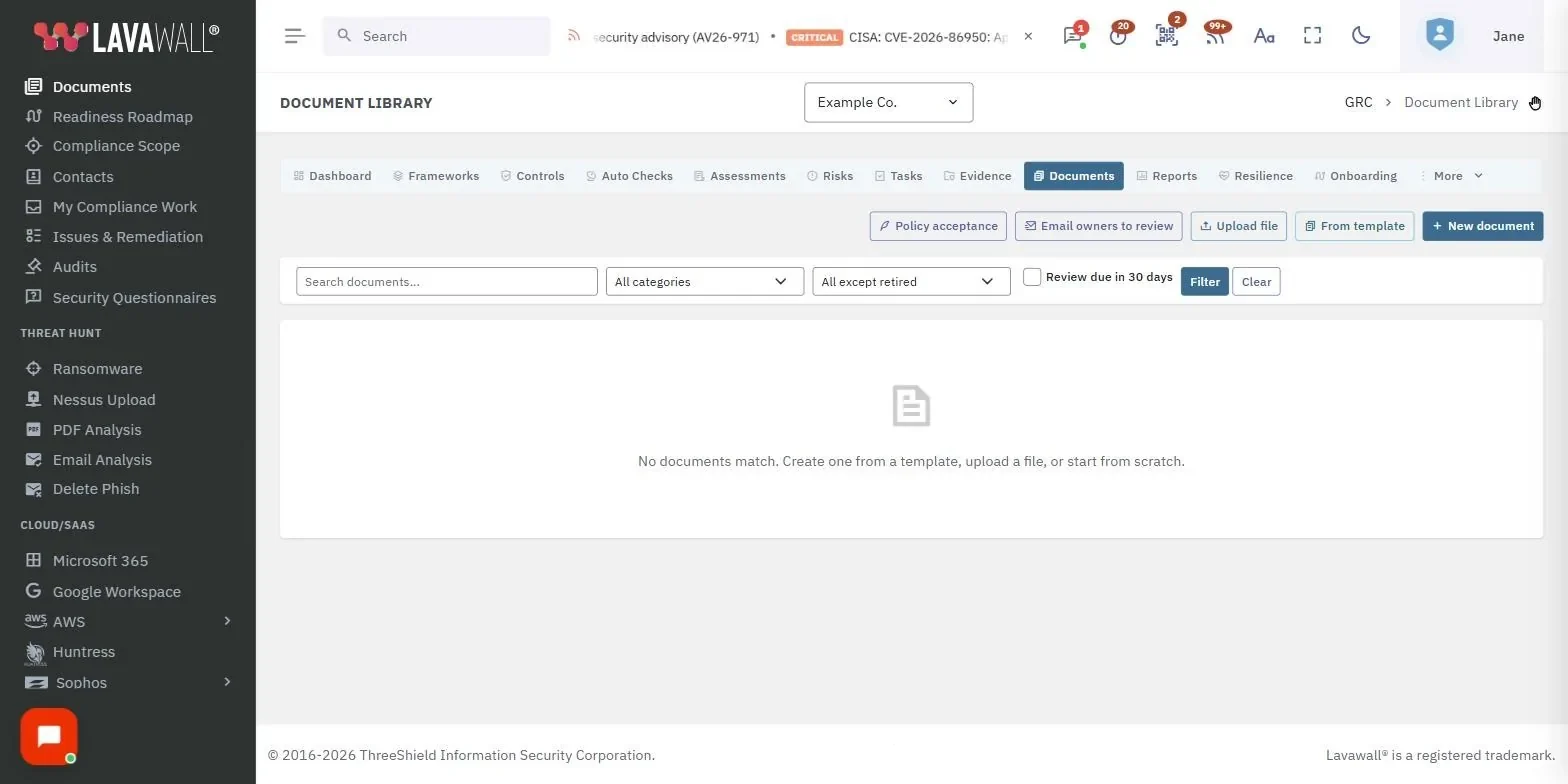Click the Policy acceptance button
The width and height of the screenshot is (1568, 784).
point(939,226)
